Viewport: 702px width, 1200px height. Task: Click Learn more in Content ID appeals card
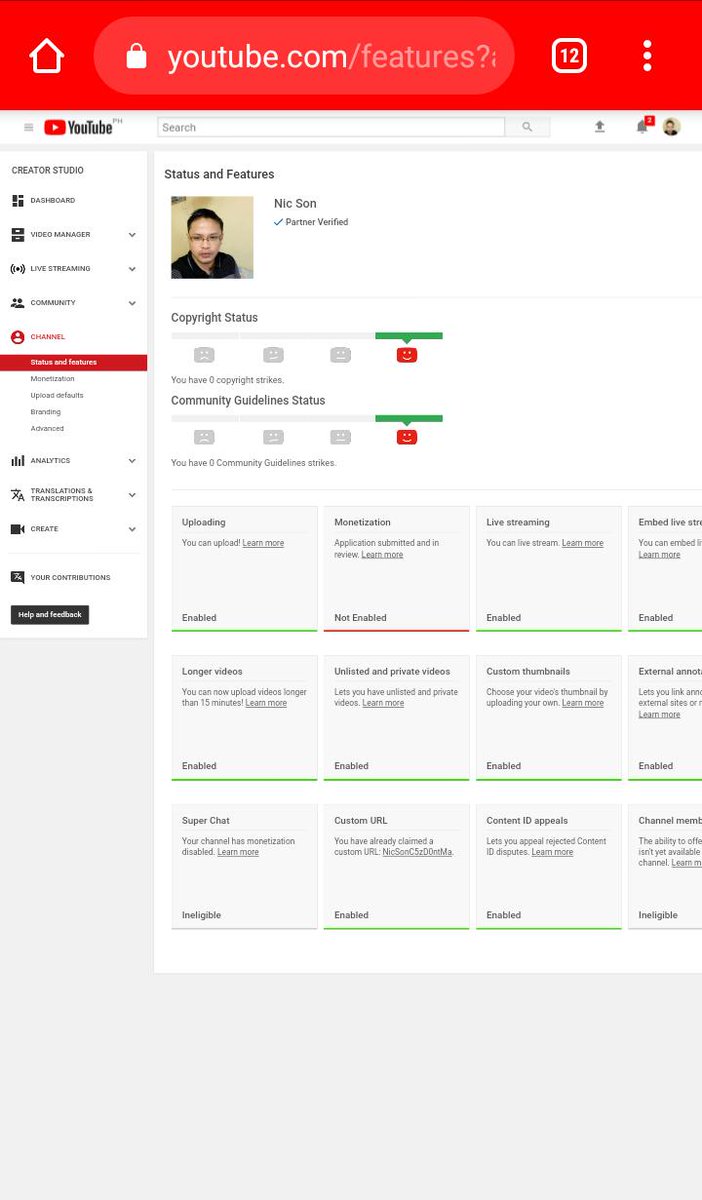tap(552, 852)
